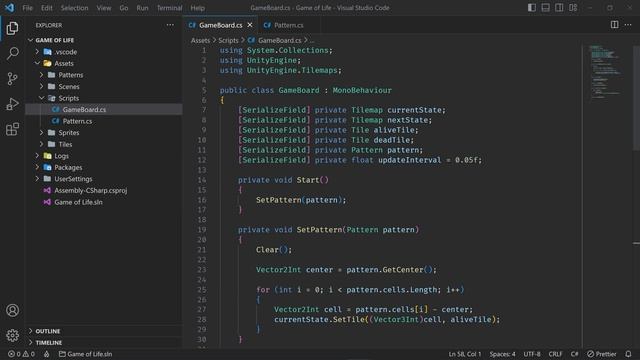Open the Go menu
This screenshot has width=640, height=360.
coord(124,8)
